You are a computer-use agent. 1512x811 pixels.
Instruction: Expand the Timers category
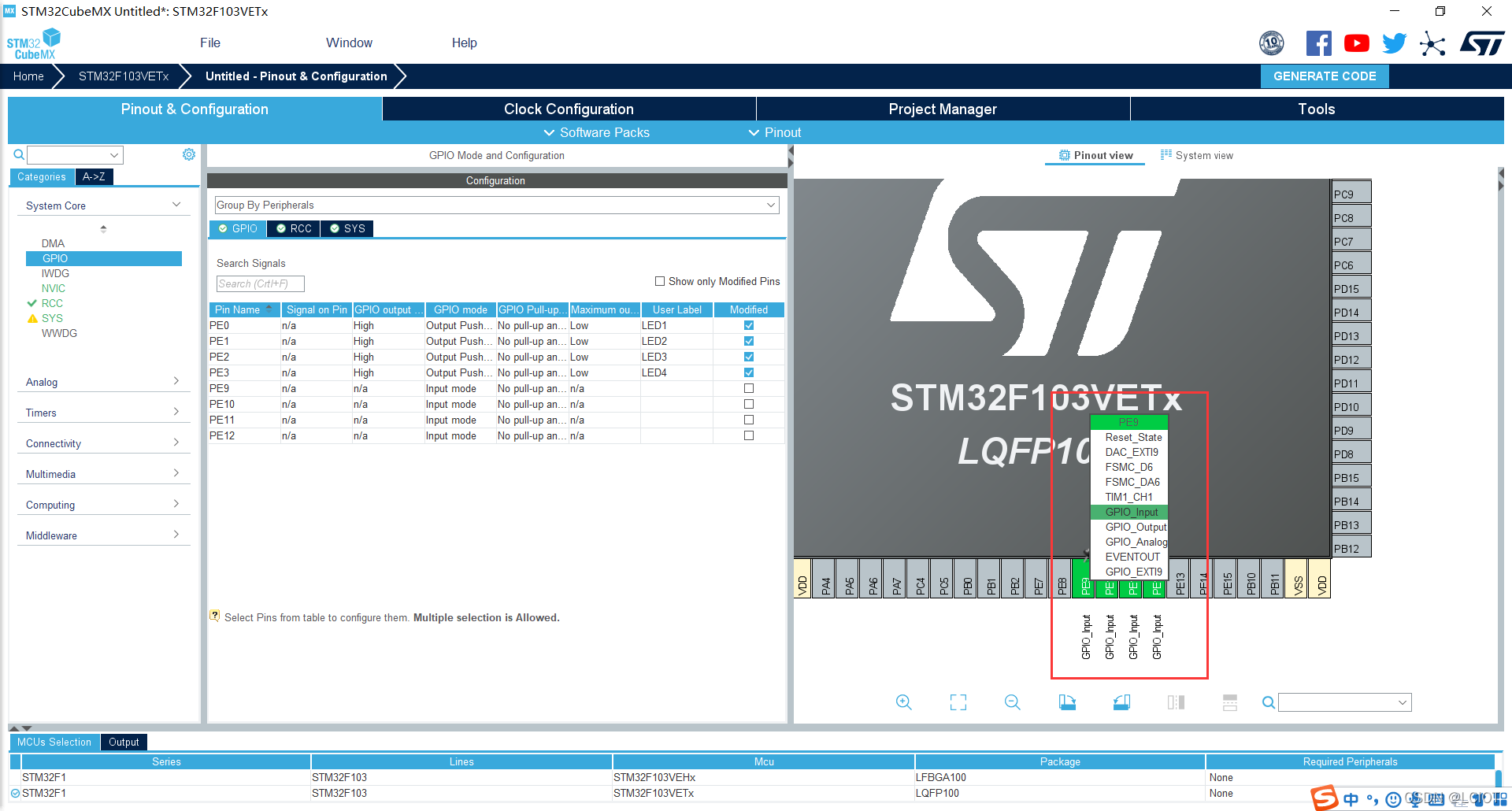coord(103,413)
